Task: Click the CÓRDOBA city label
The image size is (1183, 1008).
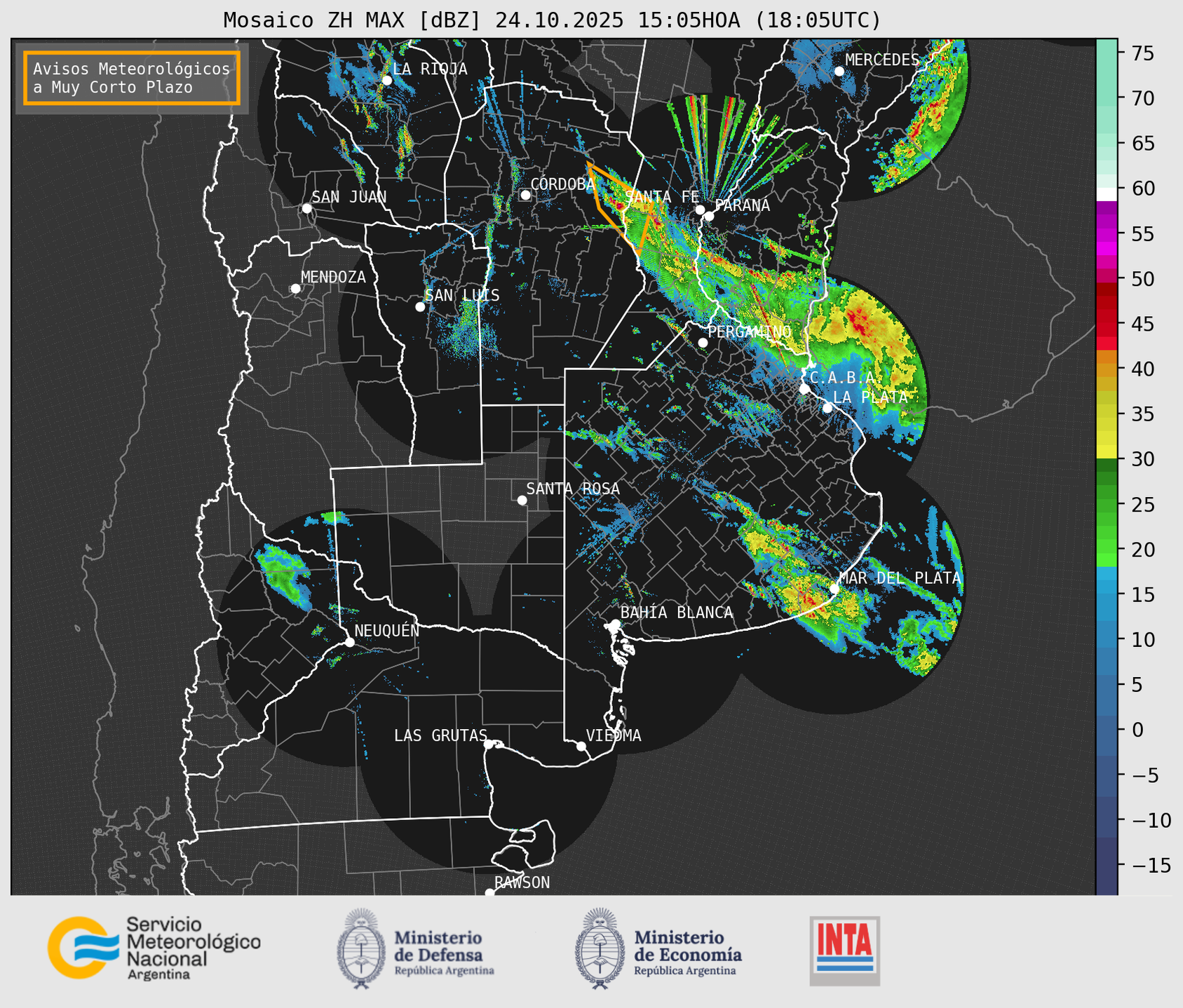Action: click(x=562, y=184)
